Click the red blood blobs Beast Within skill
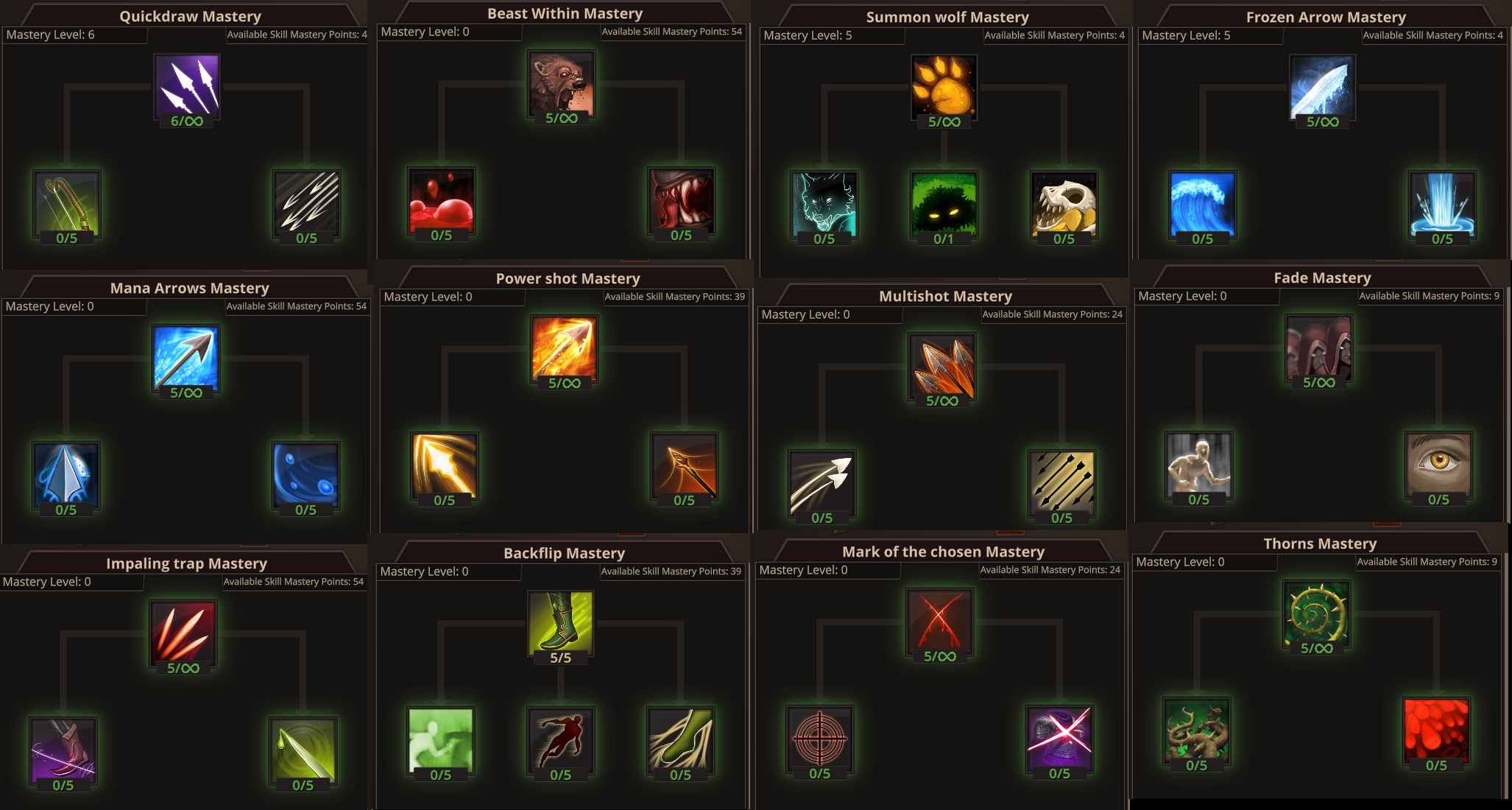The image size is (1512, 810). 442,200
